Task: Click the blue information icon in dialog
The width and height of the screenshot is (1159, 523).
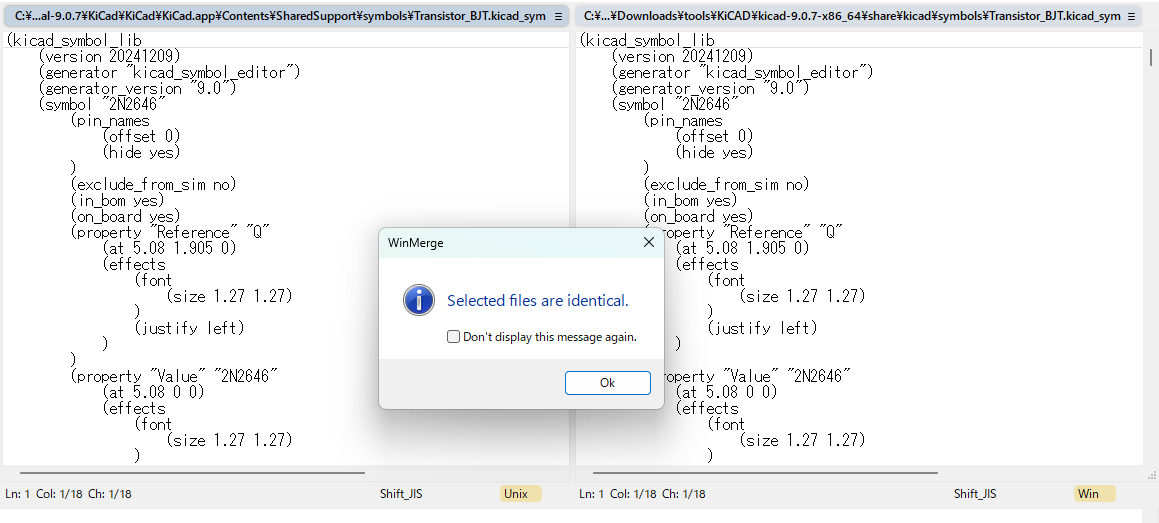Action: (418, 301)
